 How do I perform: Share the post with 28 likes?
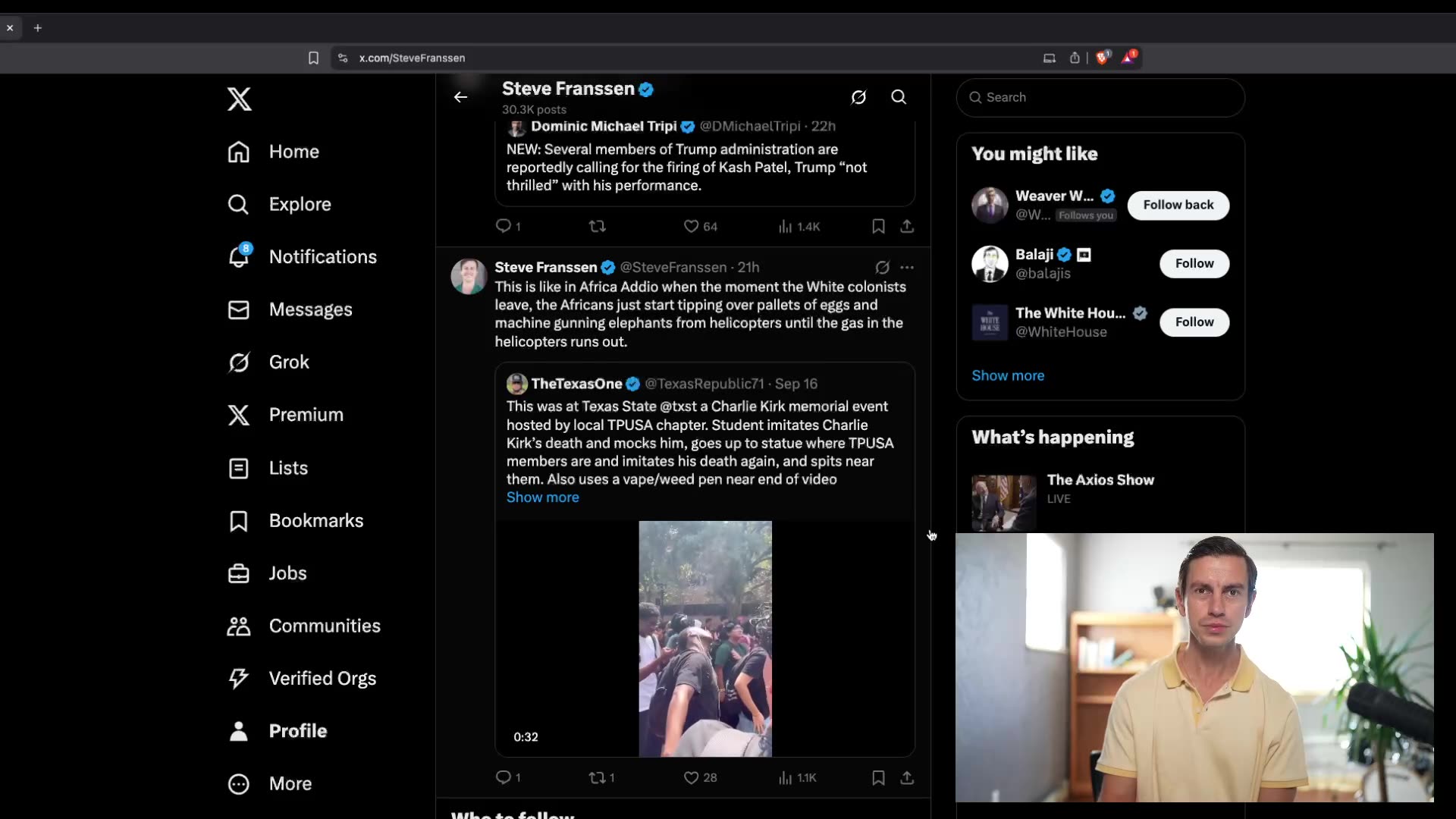[907, 777]
